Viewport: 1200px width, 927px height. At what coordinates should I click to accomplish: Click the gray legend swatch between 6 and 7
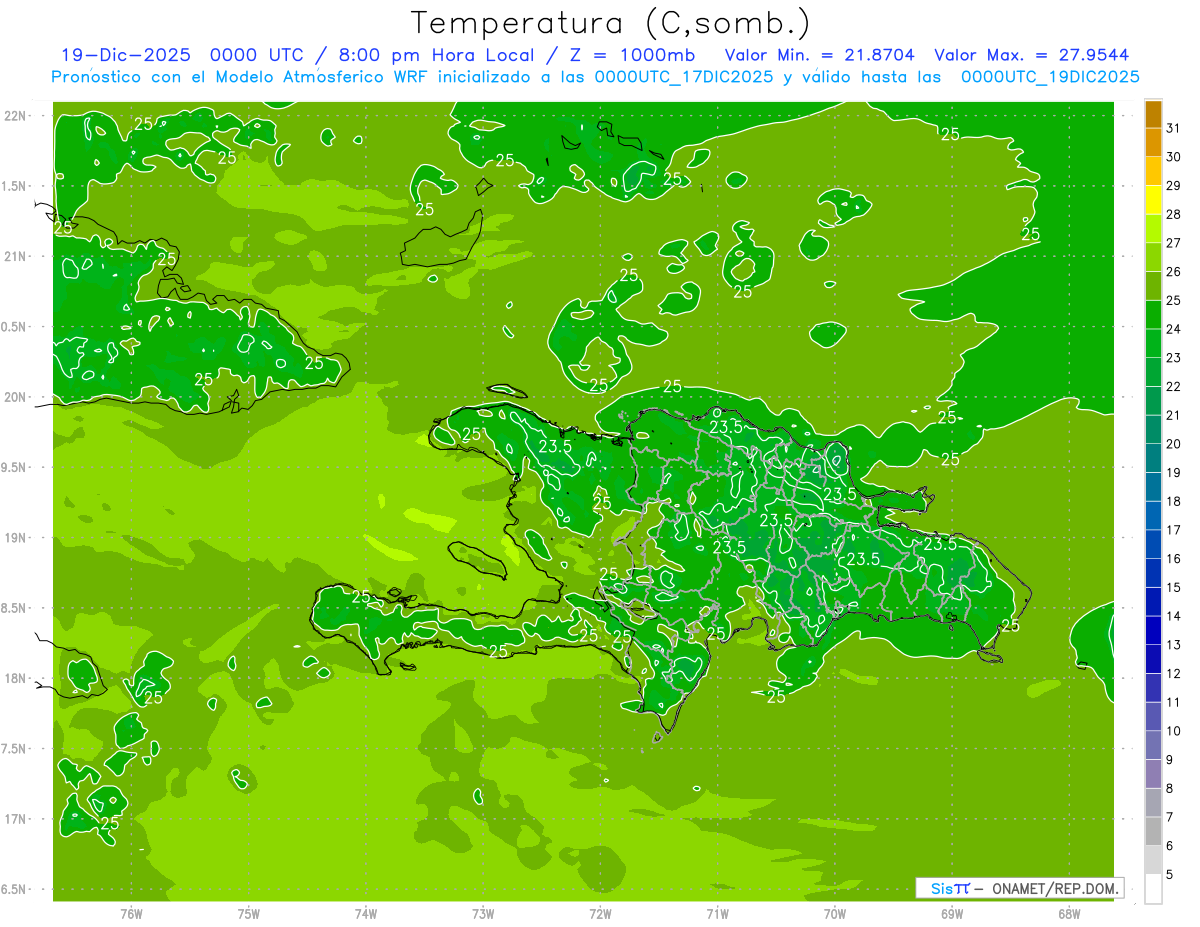1153,831
